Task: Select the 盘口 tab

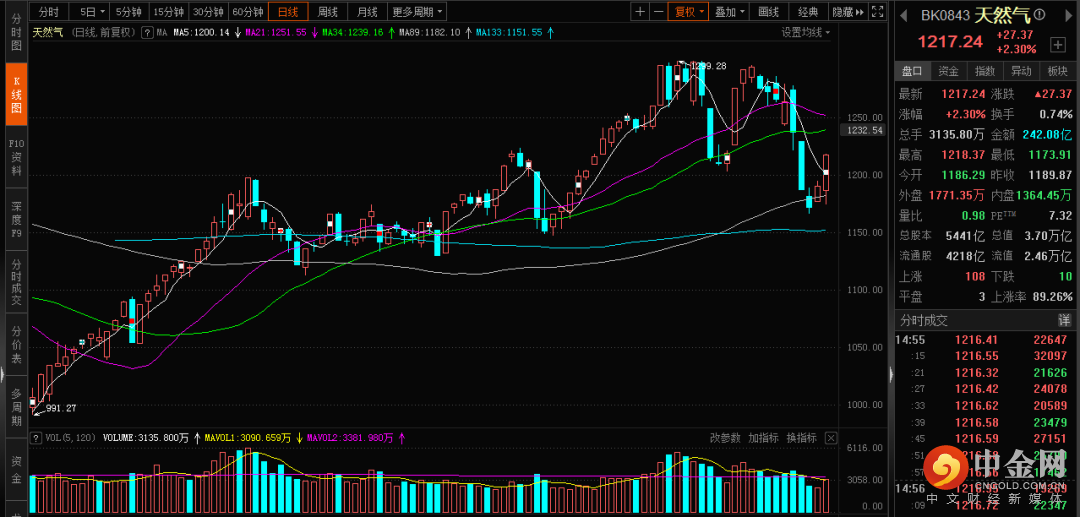Action: point(912,71)
